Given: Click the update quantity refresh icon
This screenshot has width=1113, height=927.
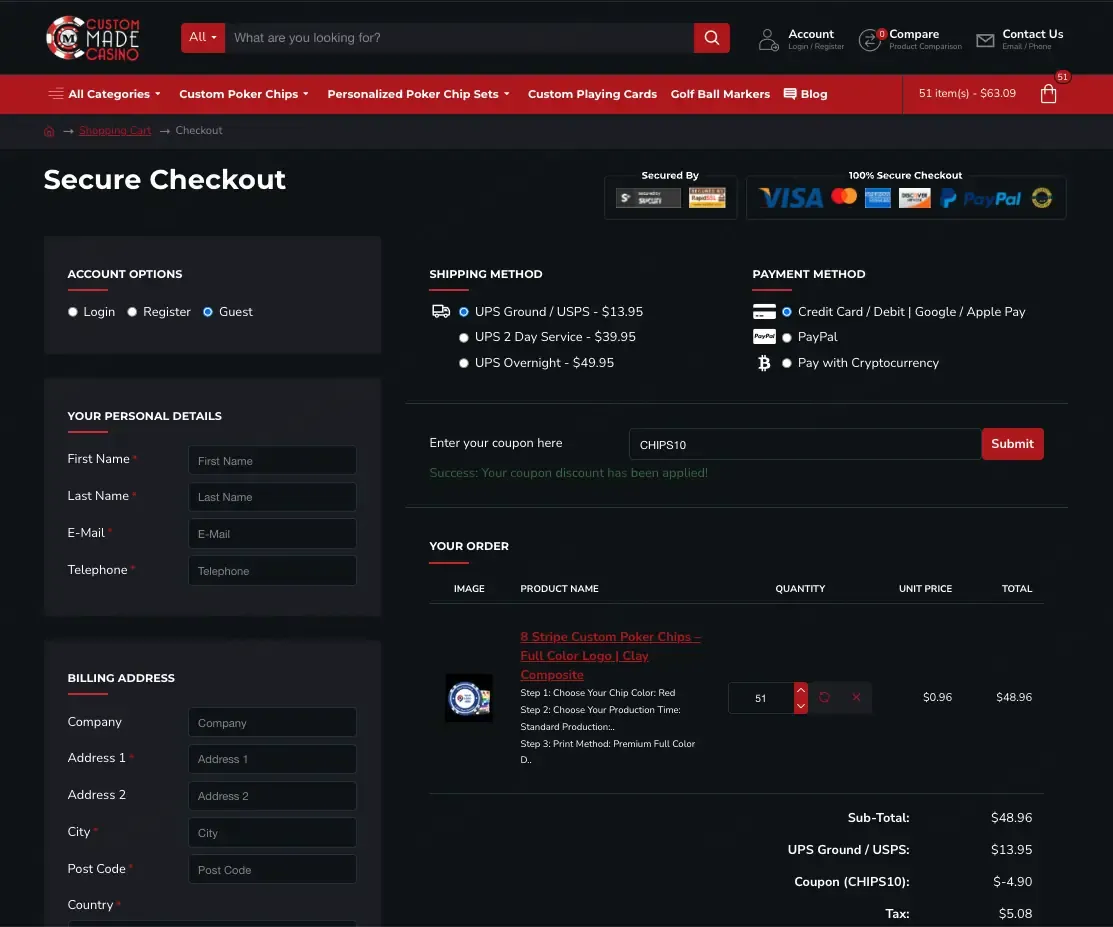Looking at the screenshot, I should (x=824, y=697).
